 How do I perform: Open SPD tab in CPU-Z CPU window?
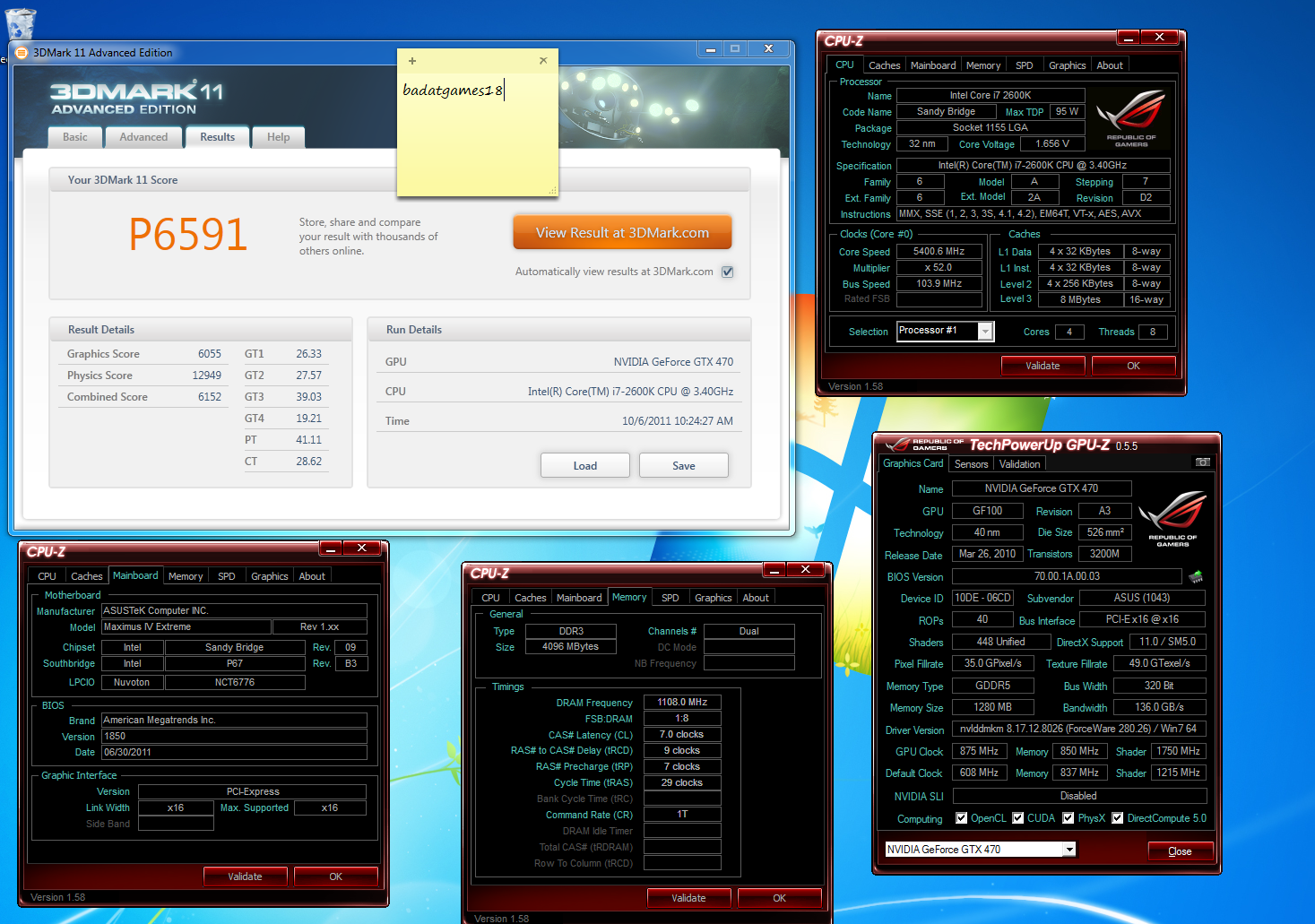(x=1024, y=65)
